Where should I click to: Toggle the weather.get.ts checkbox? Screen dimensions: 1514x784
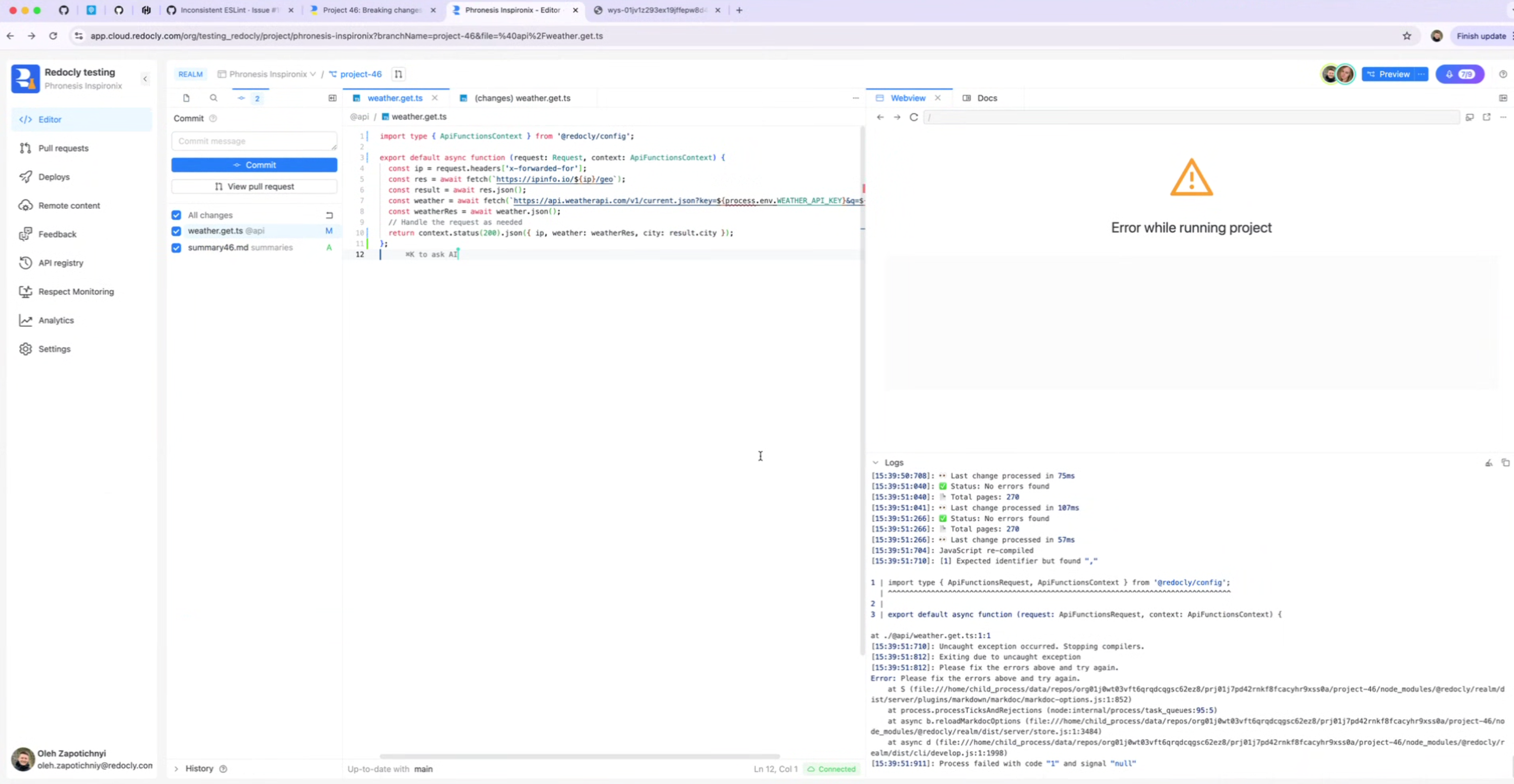click(176, 231)
